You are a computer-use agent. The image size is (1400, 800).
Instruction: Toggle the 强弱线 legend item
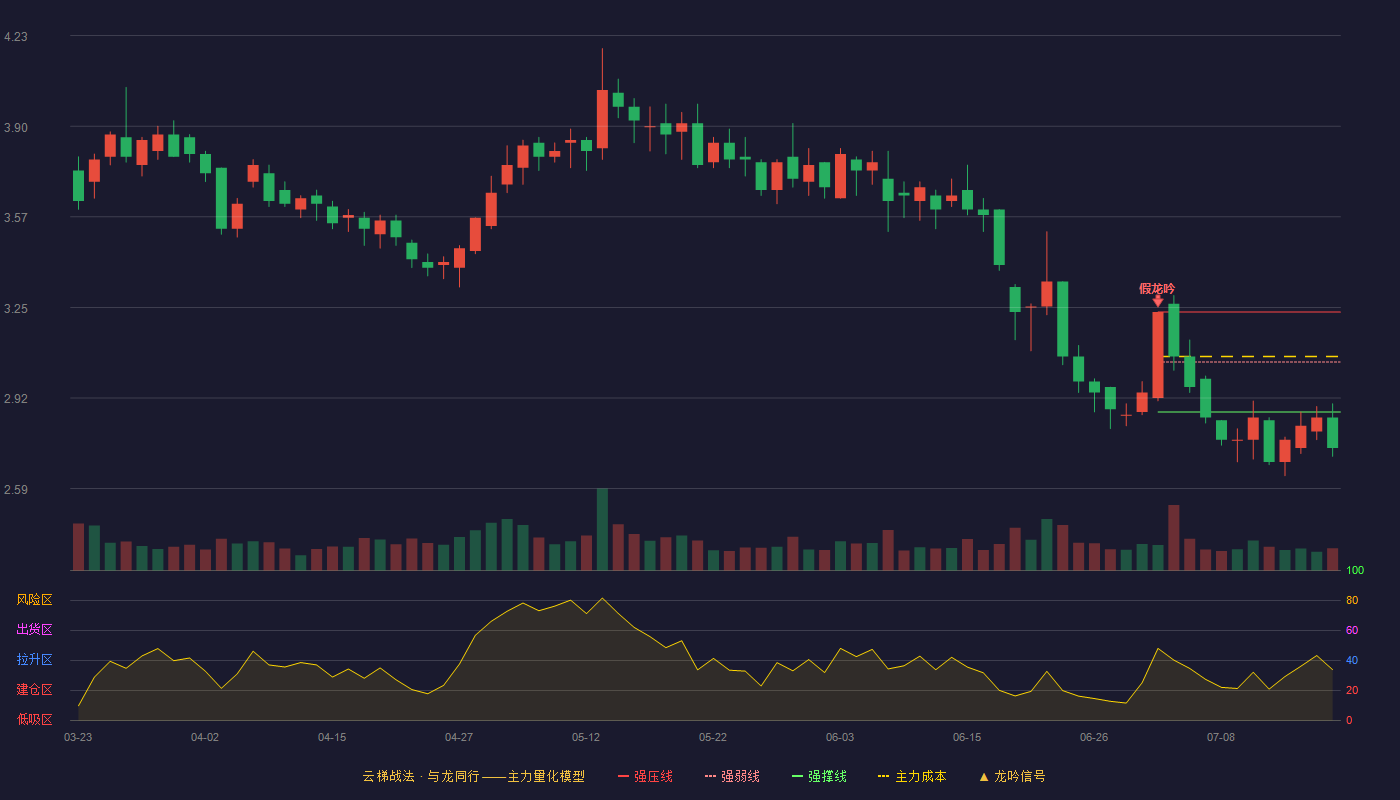(732, 776)
